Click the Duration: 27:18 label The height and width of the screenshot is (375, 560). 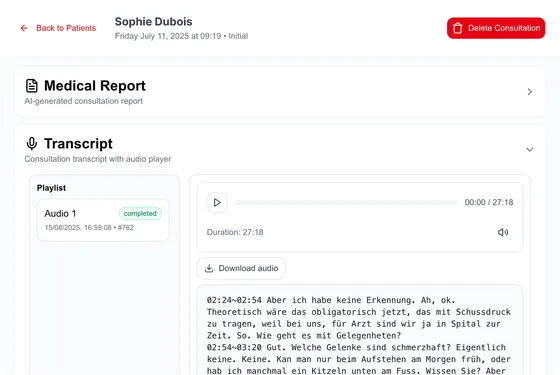click(235, 232)
